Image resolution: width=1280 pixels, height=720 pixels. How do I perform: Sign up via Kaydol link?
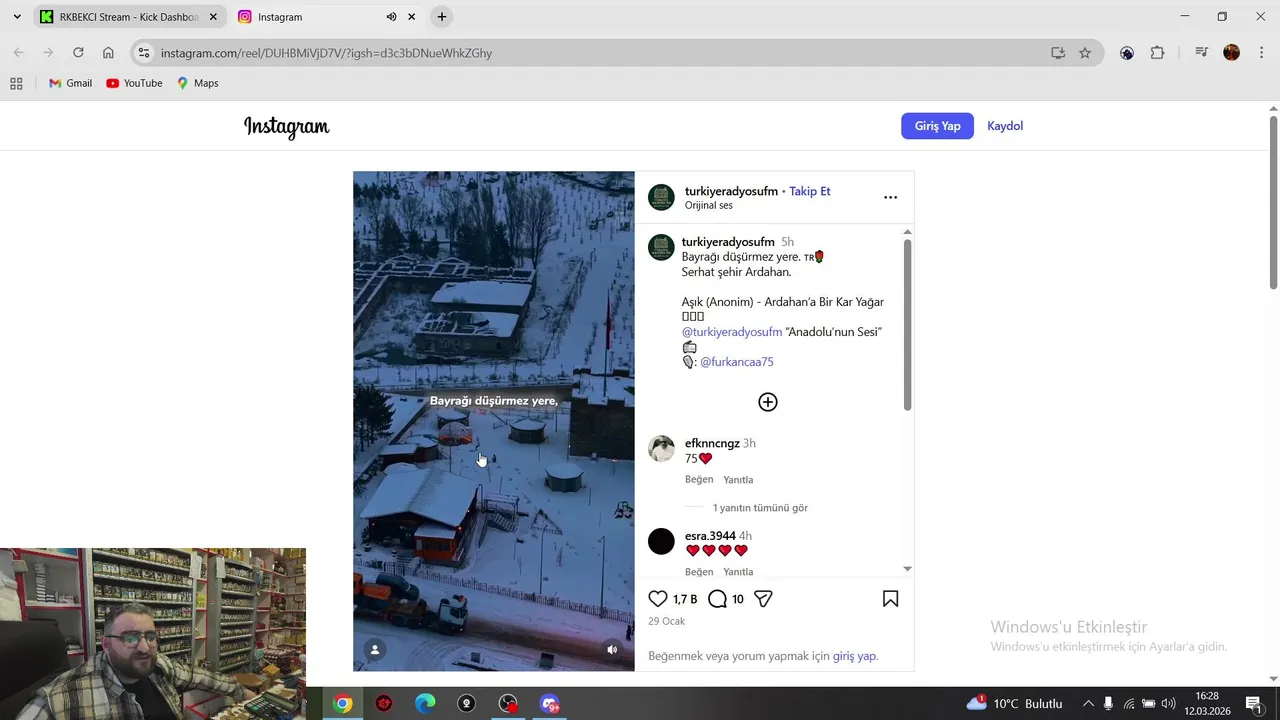1005,126
